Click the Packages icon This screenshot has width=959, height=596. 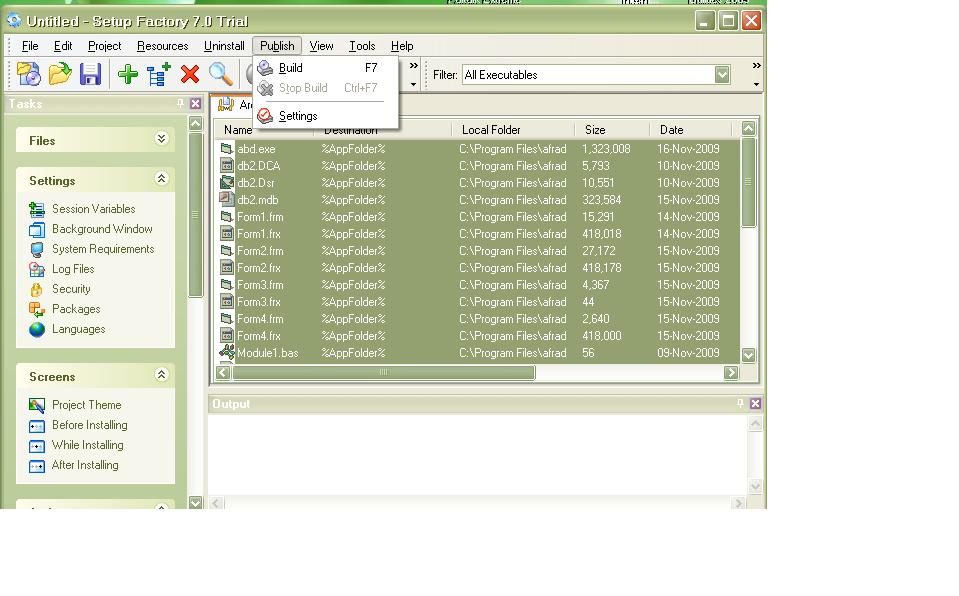37,310
